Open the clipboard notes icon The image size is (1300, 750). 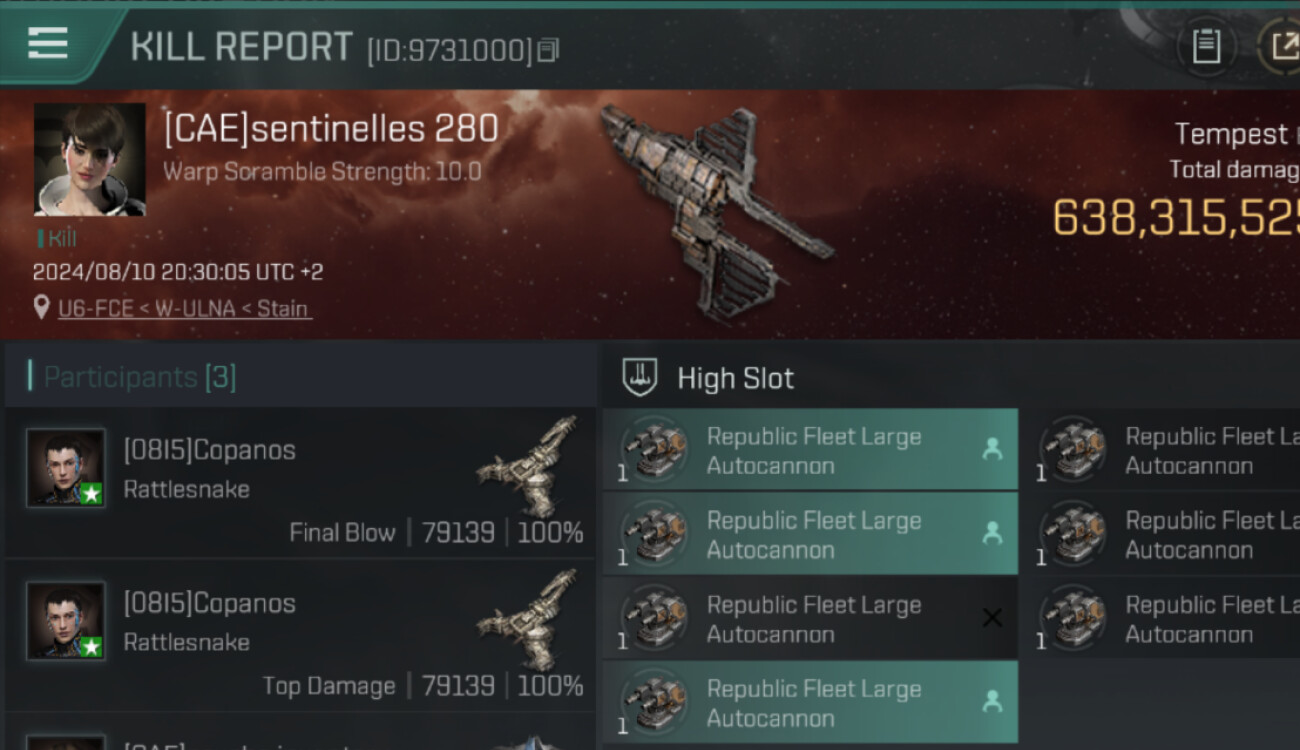tap(1206, 45)
